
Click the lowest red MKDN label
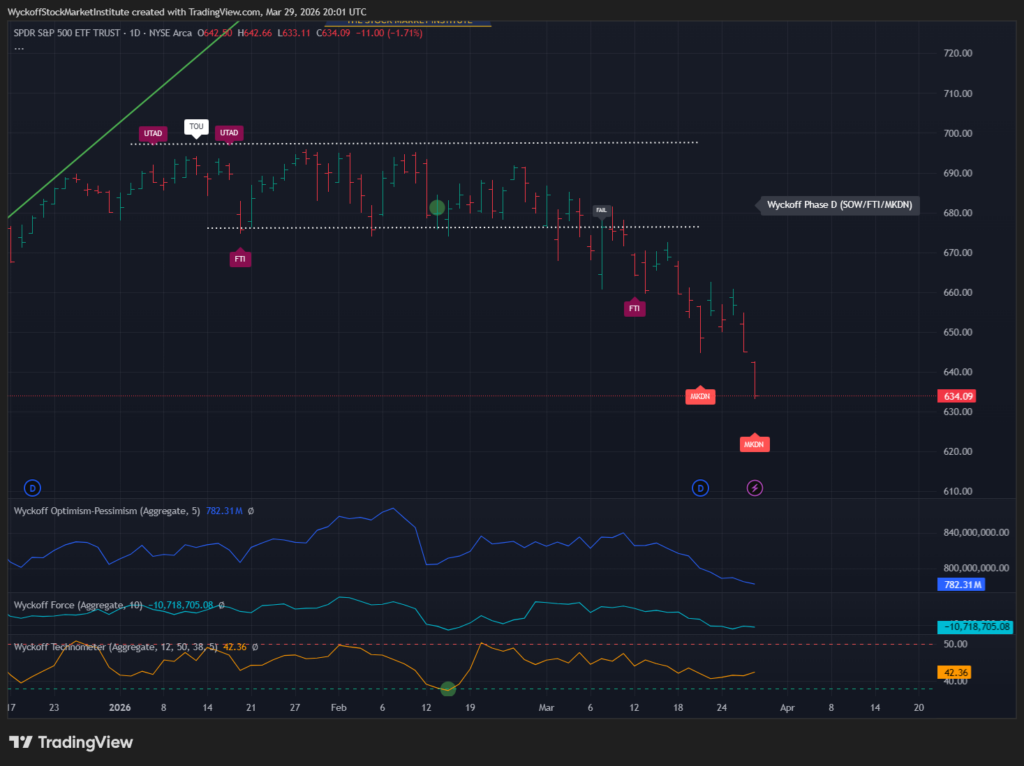(754, 443)
